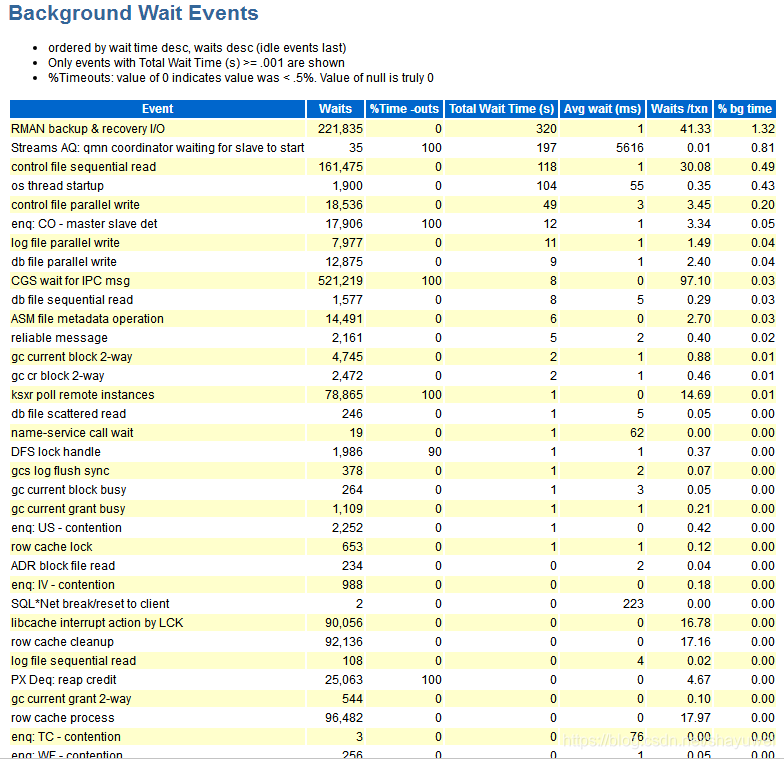Click avg wait value 223

pyautogui.click(x=633, y=604)
